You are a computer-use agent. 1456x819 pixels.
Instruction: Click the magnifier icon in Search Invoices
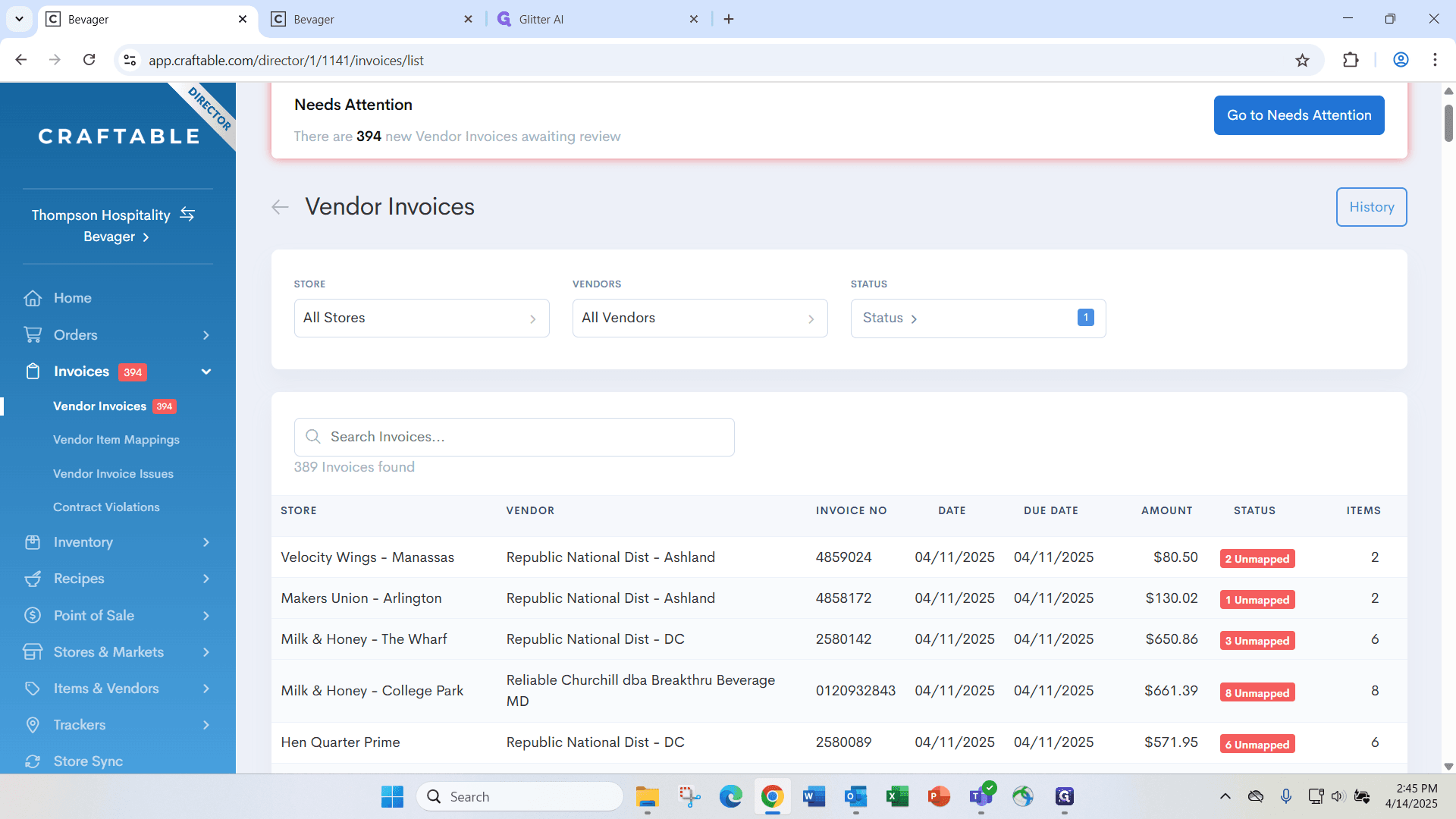point(312,437)
